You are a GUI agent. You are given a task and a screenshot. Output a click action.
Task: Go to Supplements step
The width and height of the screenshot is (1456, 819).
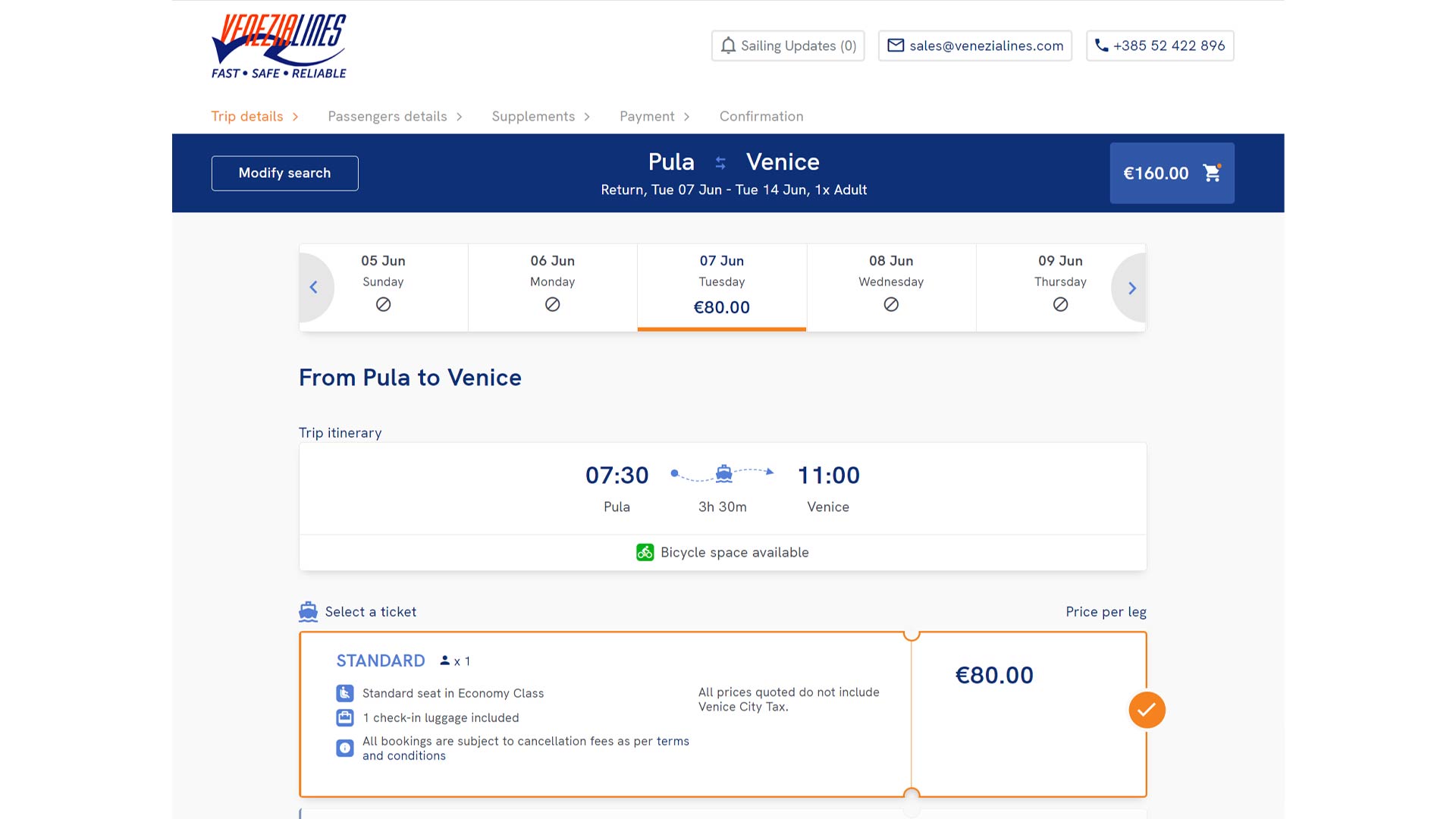coord(533,117)
